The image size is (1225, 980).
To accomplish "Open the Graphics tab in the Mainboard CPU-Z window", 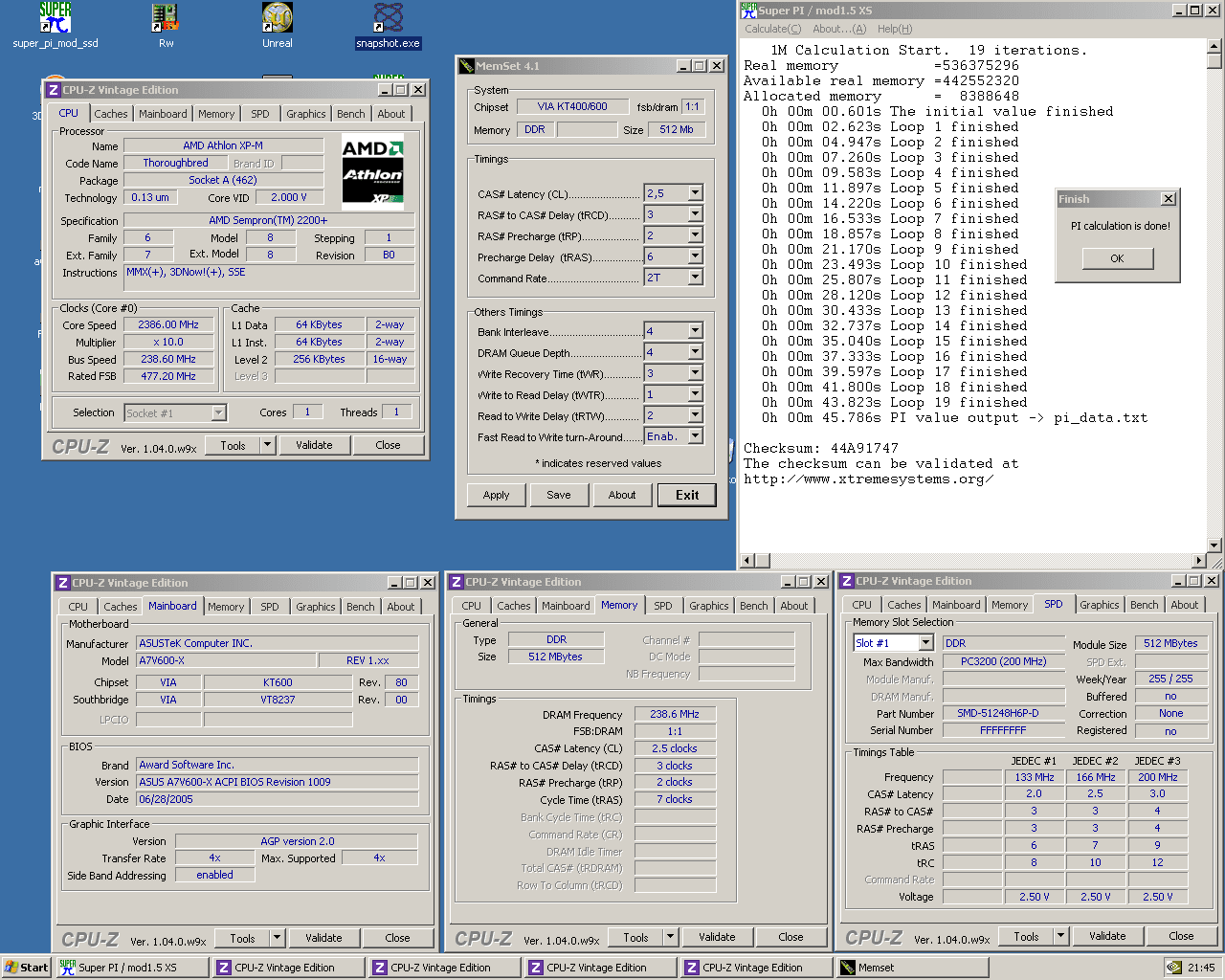I will point(316,607).
